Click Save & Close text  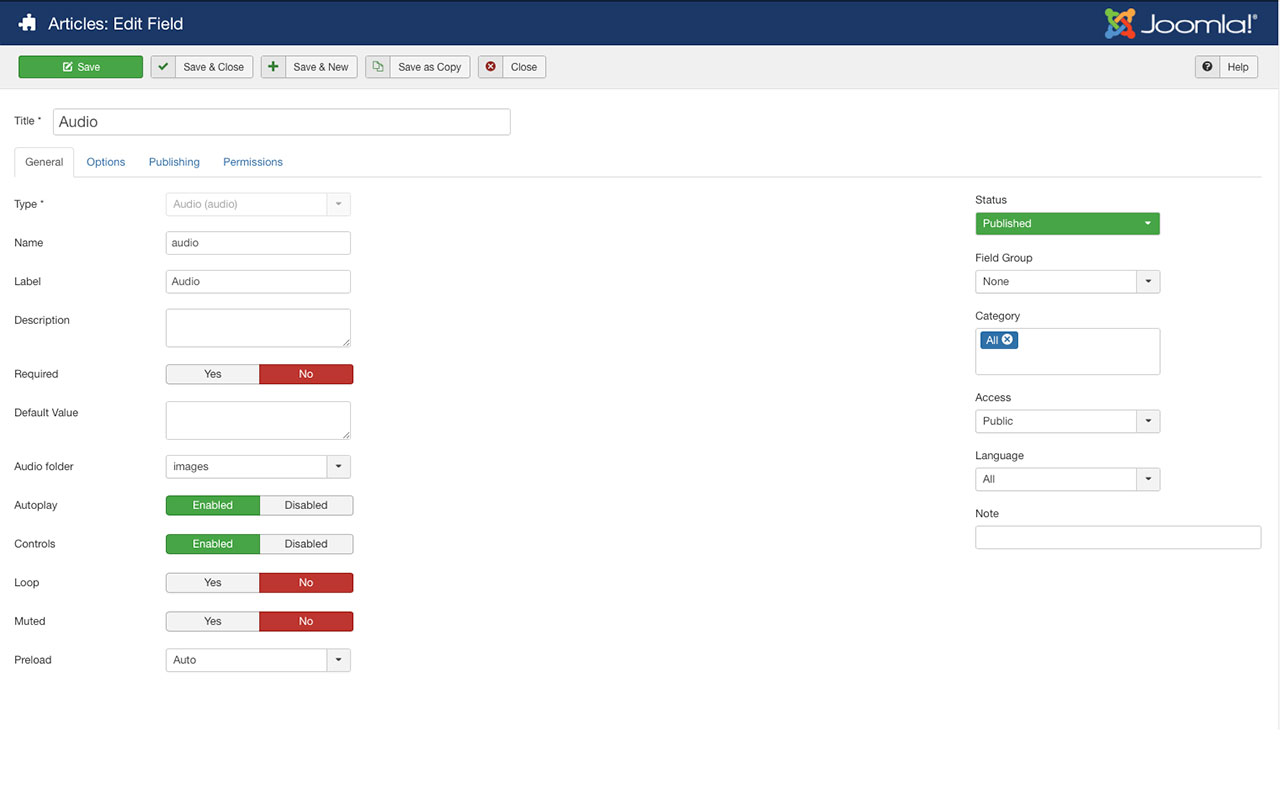click(213, 67)
